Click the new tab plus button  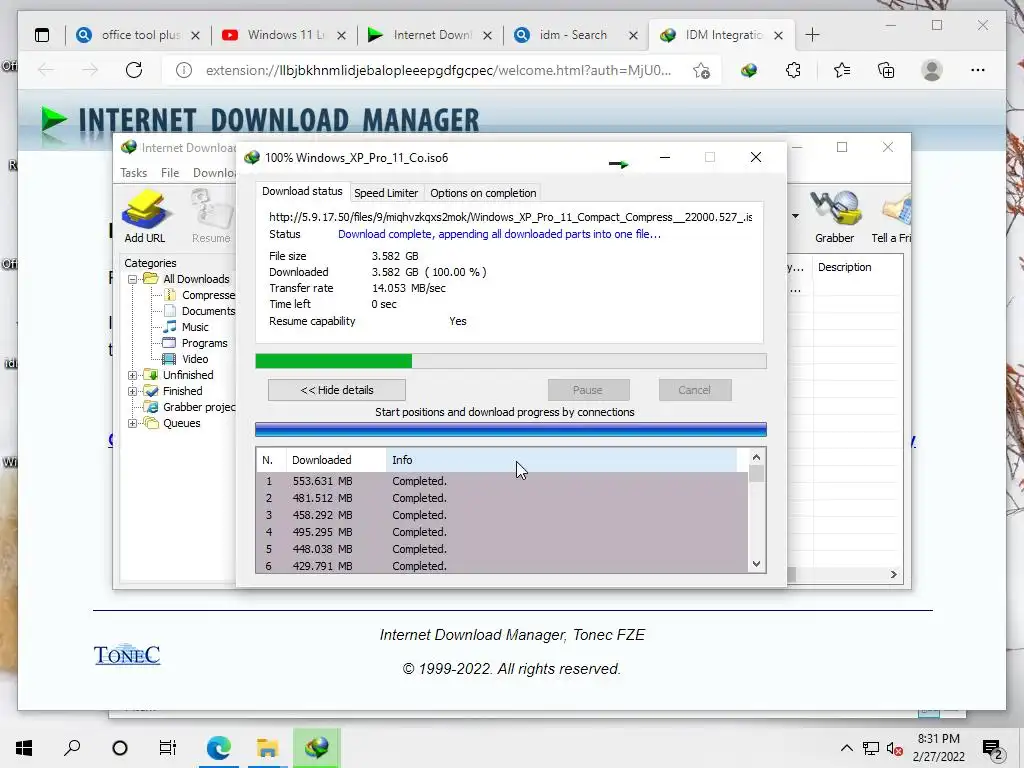click(812, 35)
